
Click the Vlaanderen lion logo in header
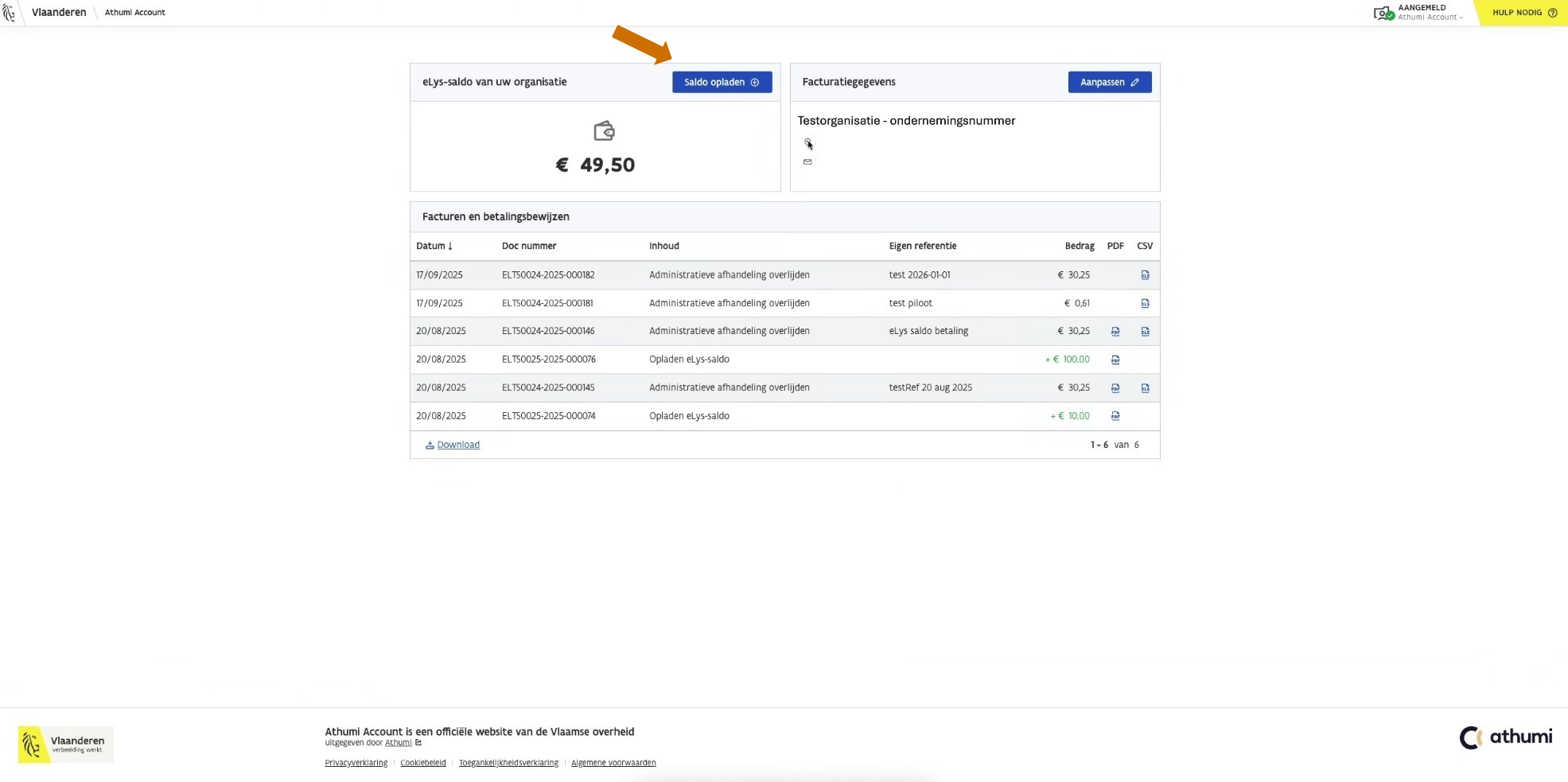click(10, 13)
